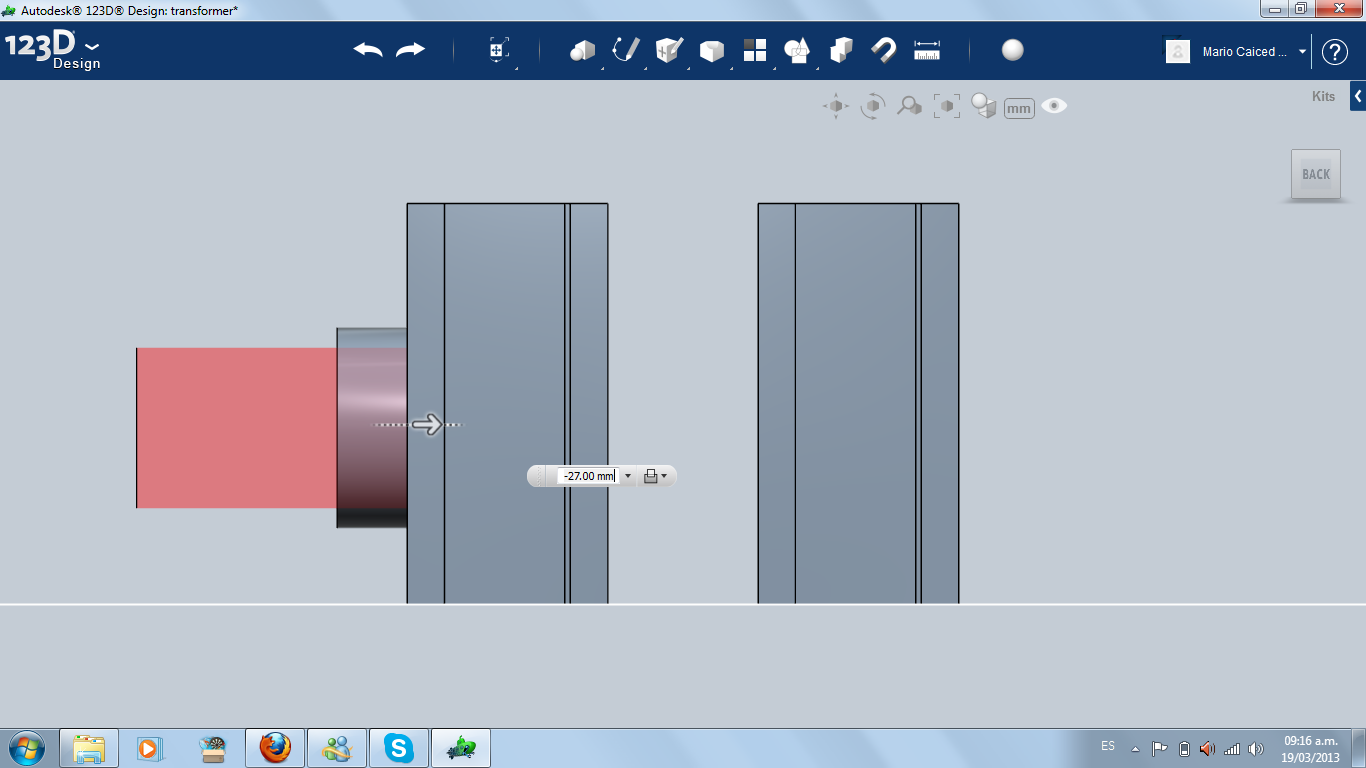This screenshot has height=768, width=1366.
Task: Open the Pattern tool menu
Action: 754,50
